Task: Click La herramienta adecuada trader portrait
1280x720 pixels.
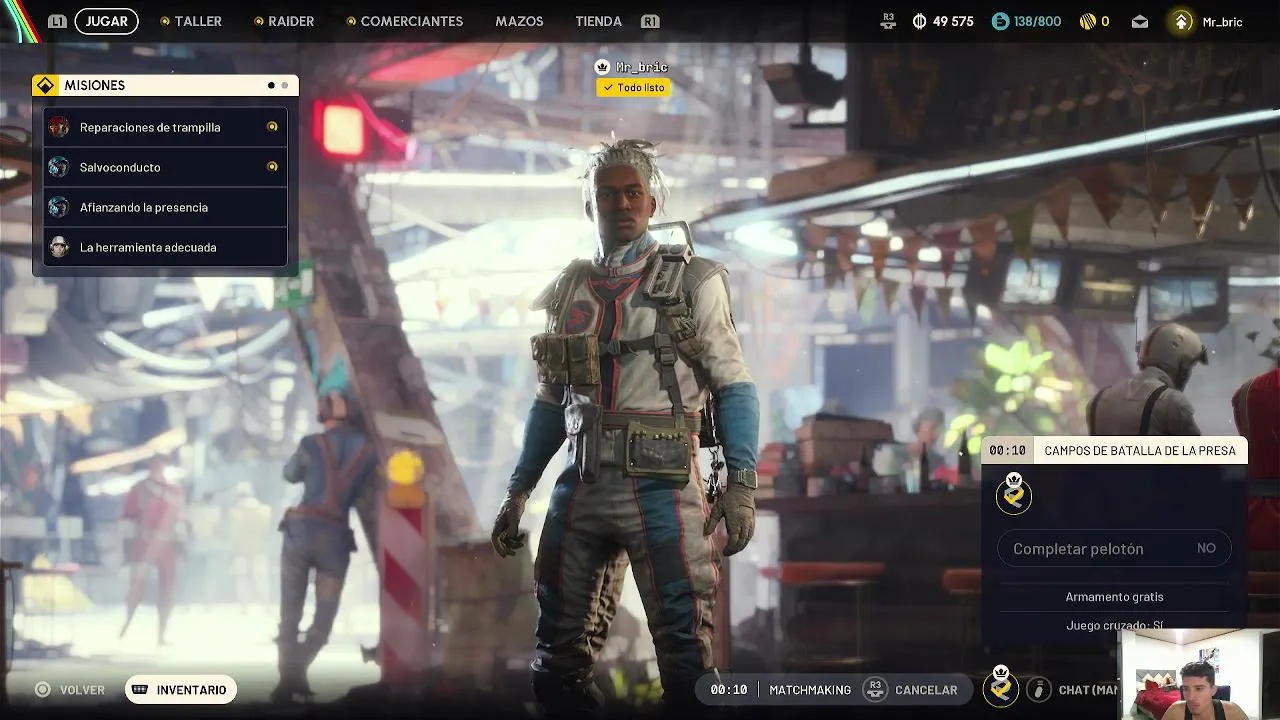Action: pyautogui.click(x=59, y=247)
